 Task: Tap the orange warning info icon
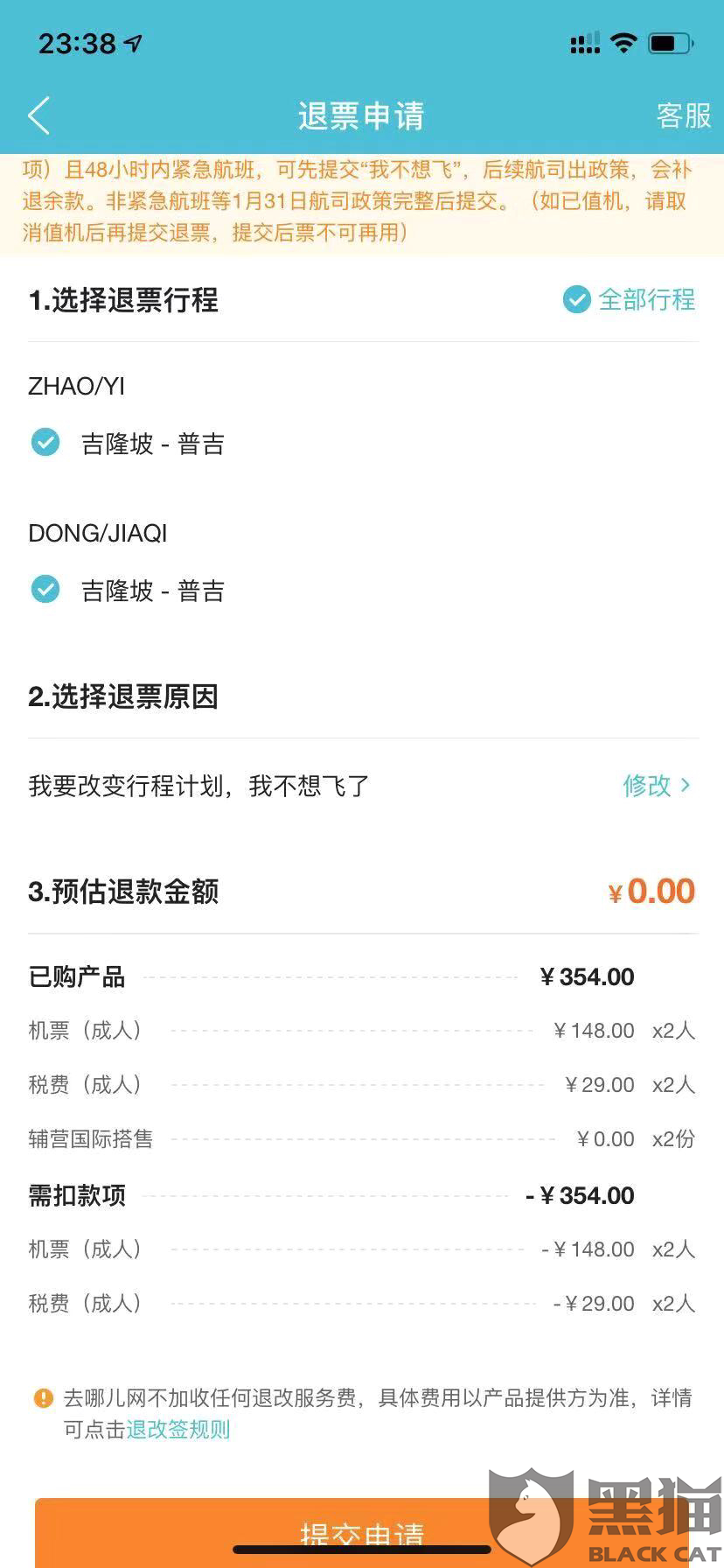(43, 1398)
